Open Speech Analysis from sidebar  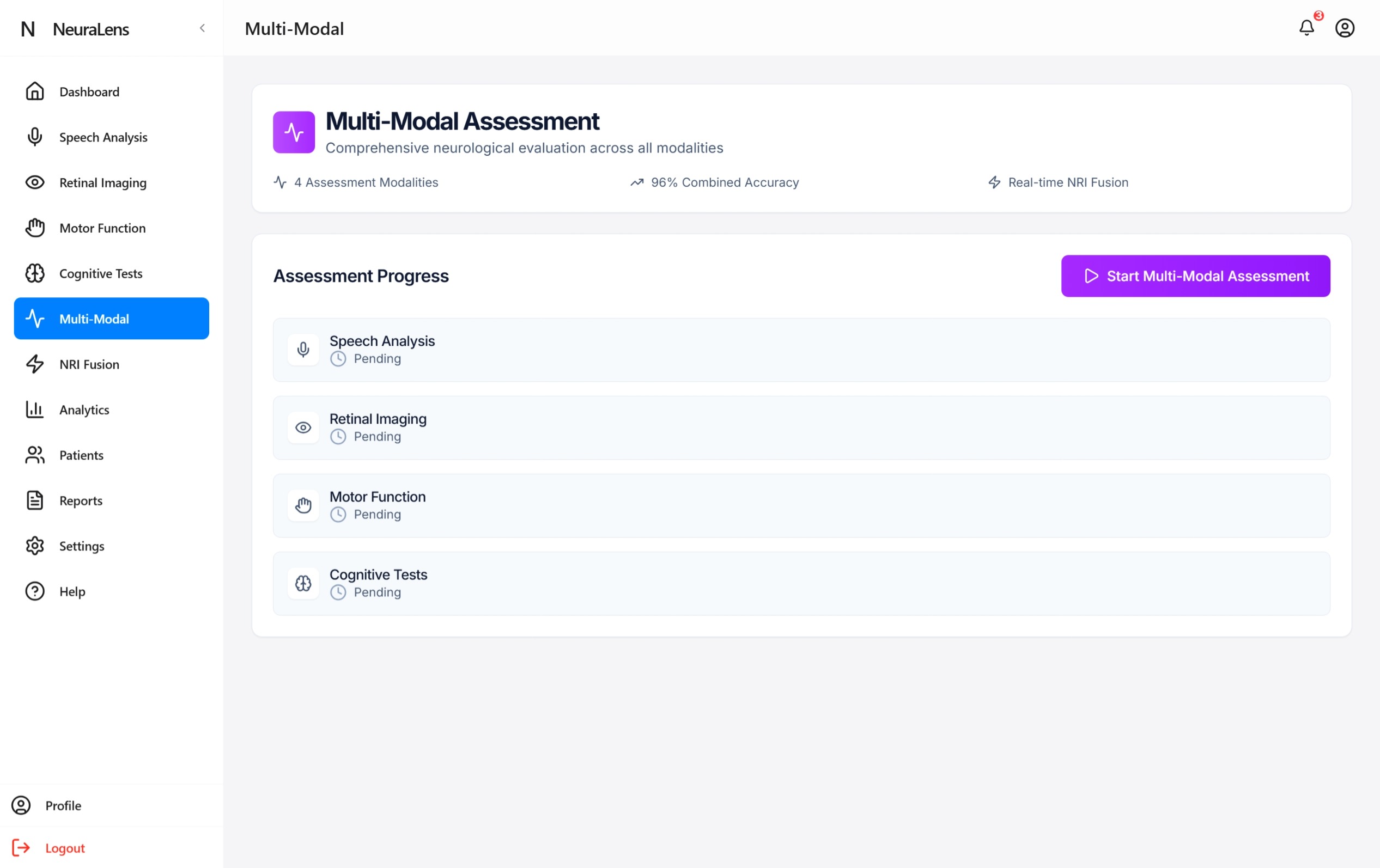click(x=103, y=137)
